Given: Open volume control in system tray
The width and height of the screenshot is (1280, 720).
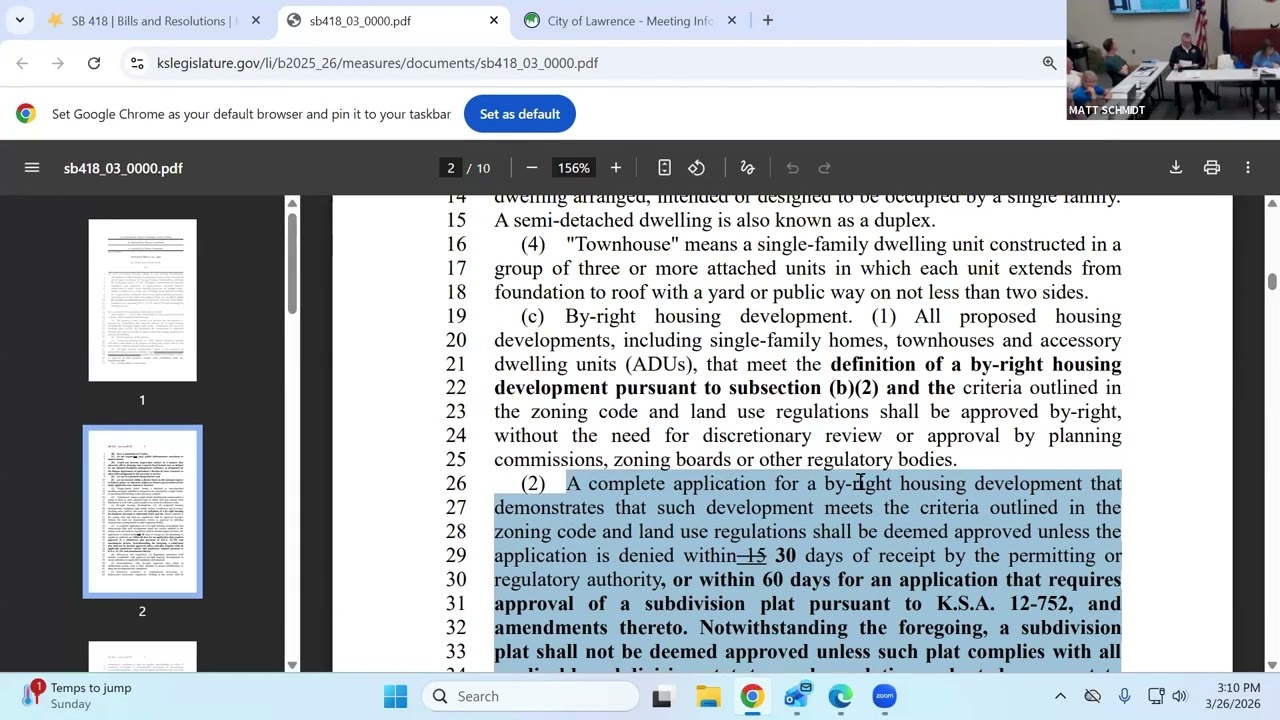Looking at the screenshot, I should click(x=1180, y=696).
